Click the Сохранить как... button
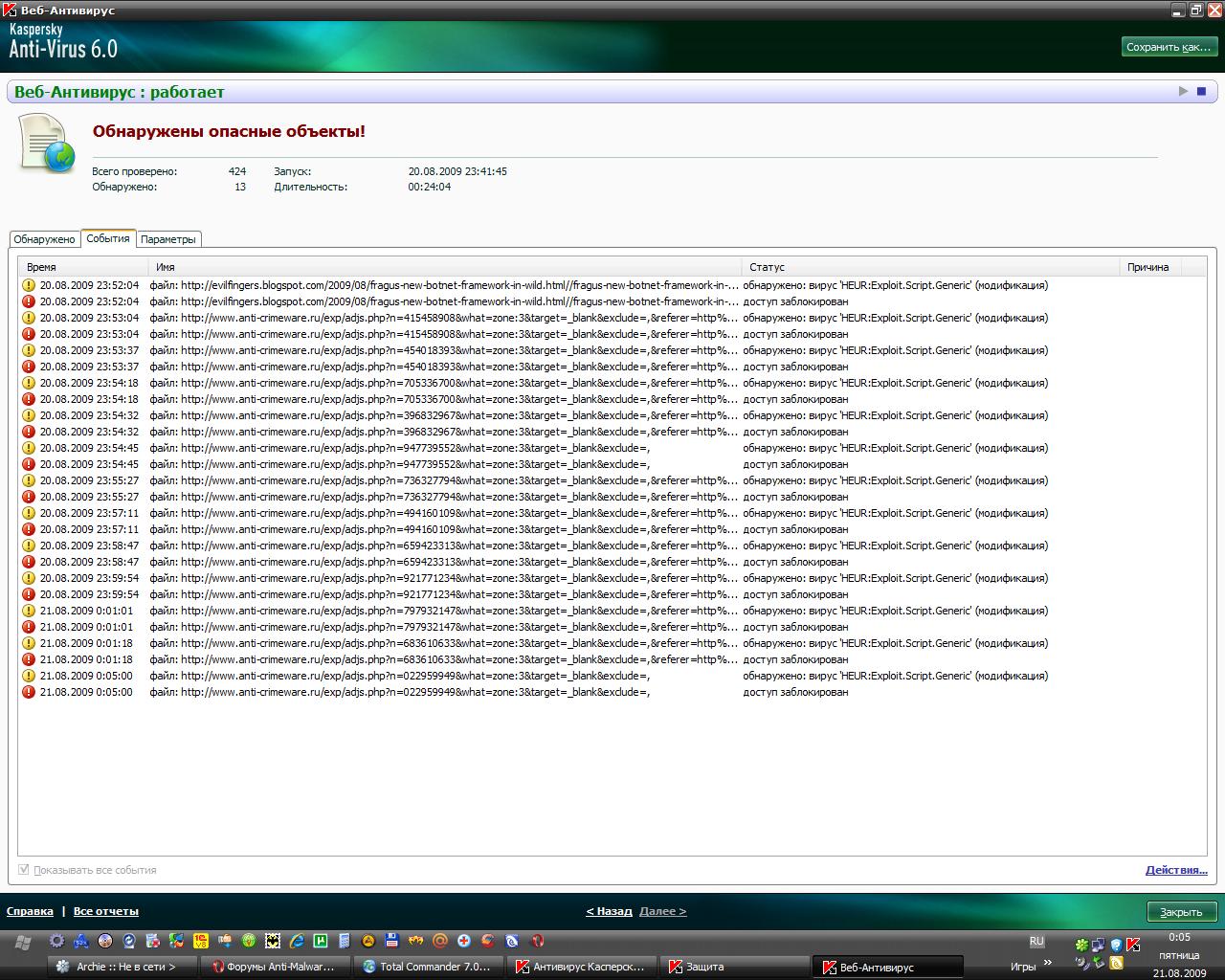 click(1168, 47)
